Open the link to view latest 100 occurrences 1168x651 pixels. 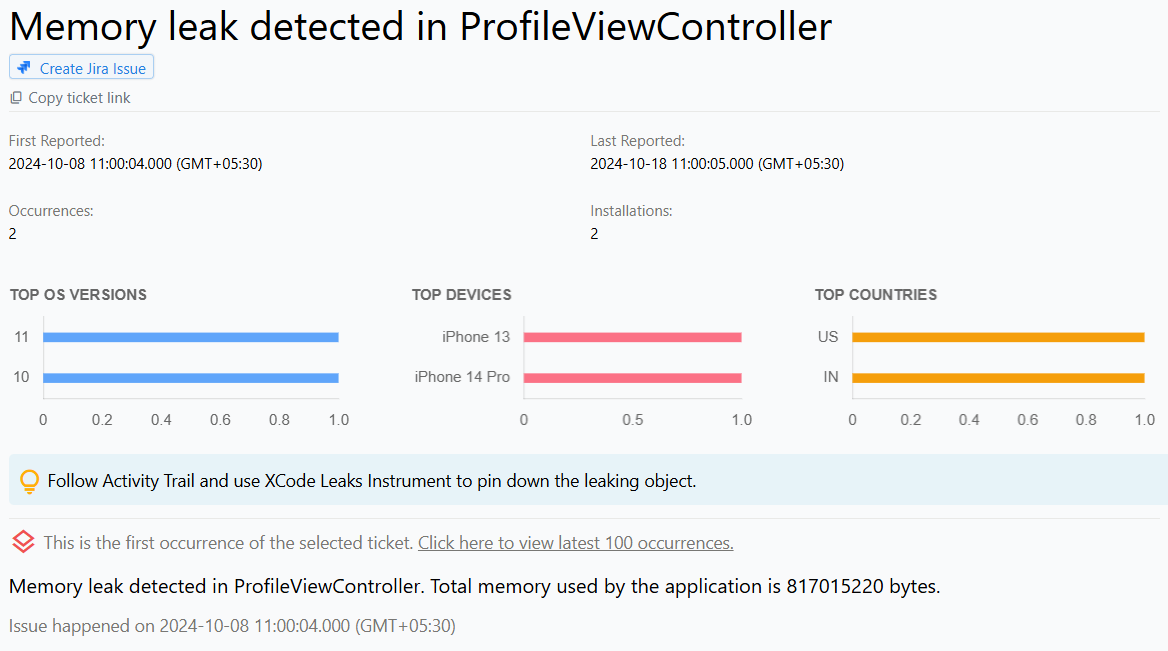point(575,542)
